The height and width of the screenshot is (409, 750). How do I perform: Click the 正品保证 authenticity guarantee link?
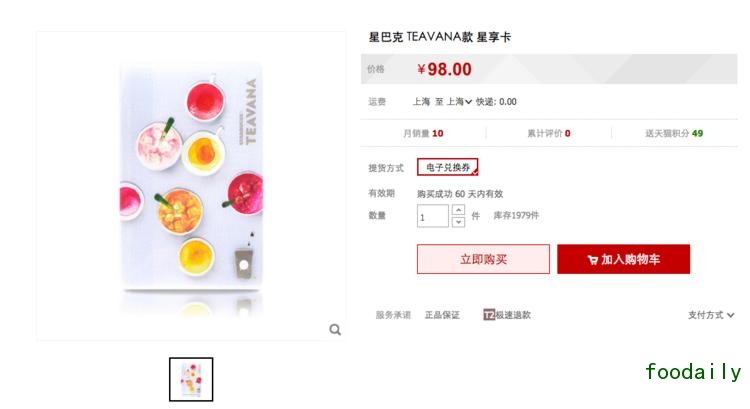(442, 315)
